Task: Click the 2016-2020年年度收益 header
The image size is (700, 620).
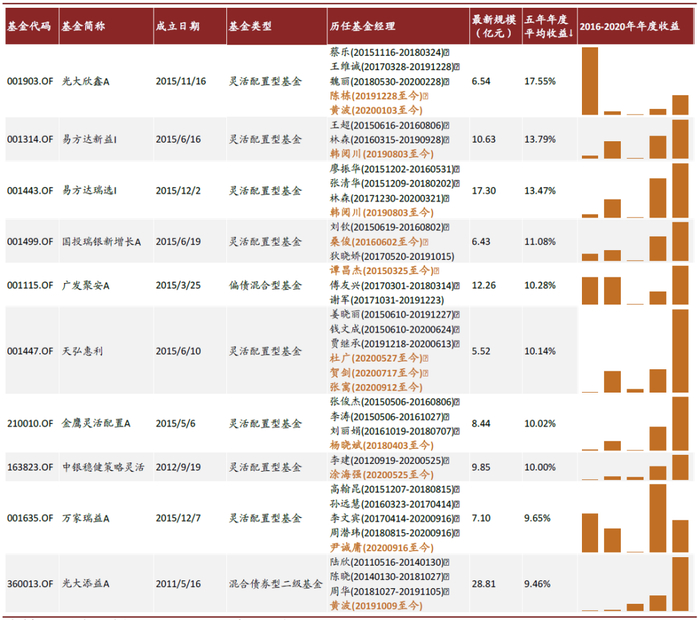Action: 629,26
